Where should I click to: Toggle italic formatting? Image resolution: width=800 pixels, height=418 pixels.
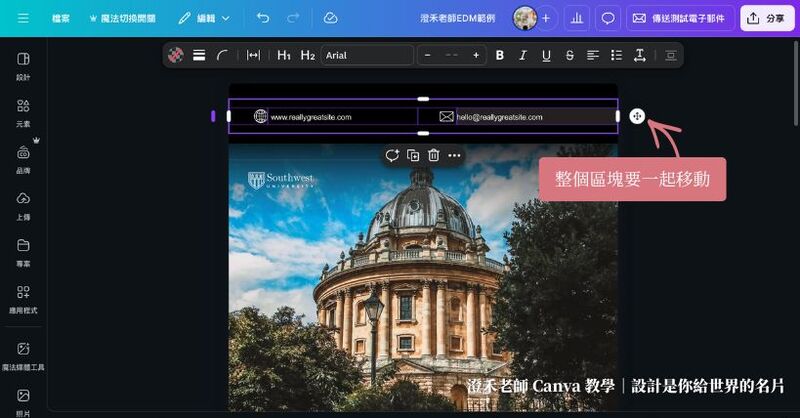[x=523, y=55]
